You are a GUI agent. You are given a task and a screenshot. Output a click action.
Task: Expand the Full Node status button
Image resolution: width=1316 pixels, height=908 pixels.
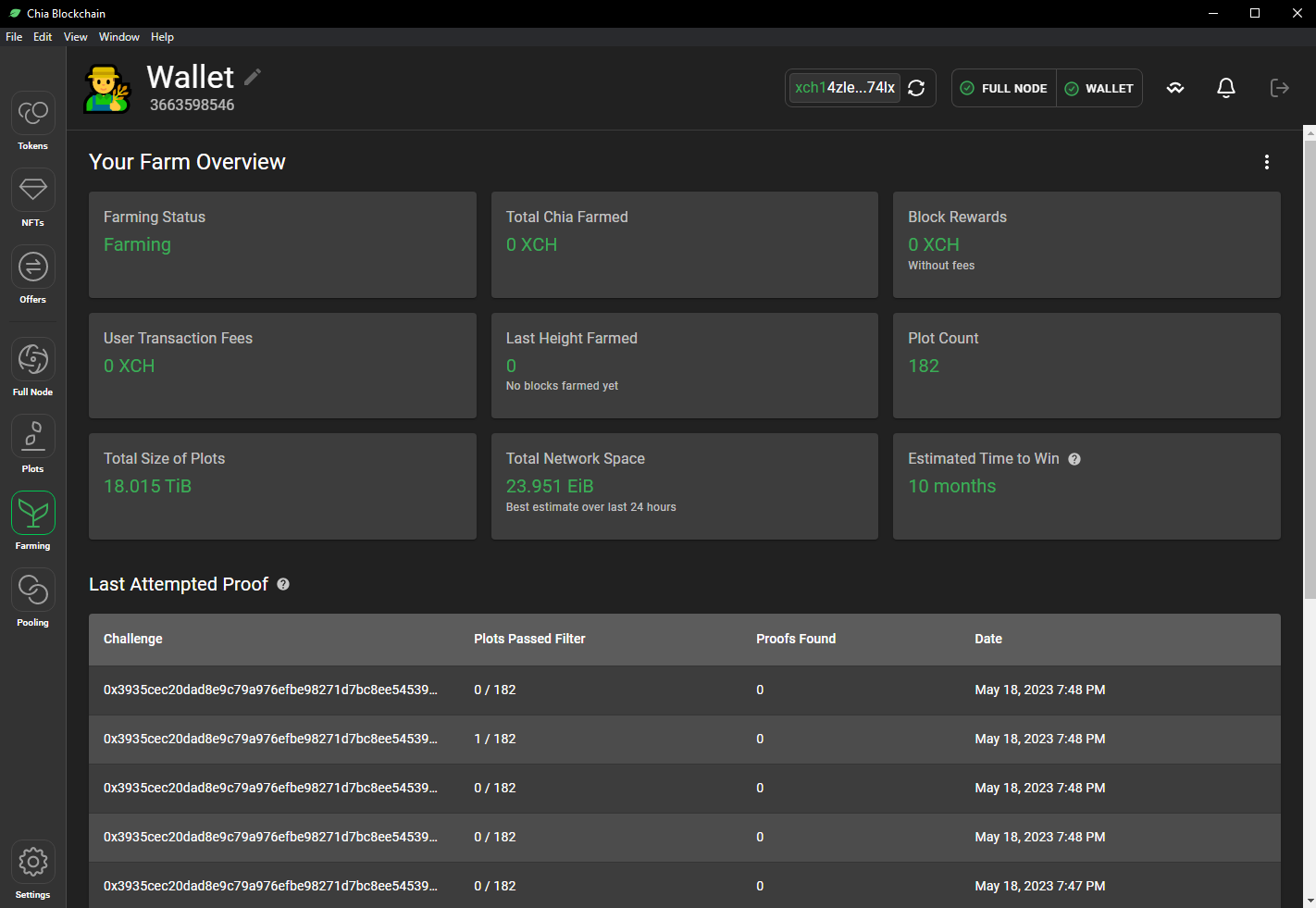(1004, 88)
